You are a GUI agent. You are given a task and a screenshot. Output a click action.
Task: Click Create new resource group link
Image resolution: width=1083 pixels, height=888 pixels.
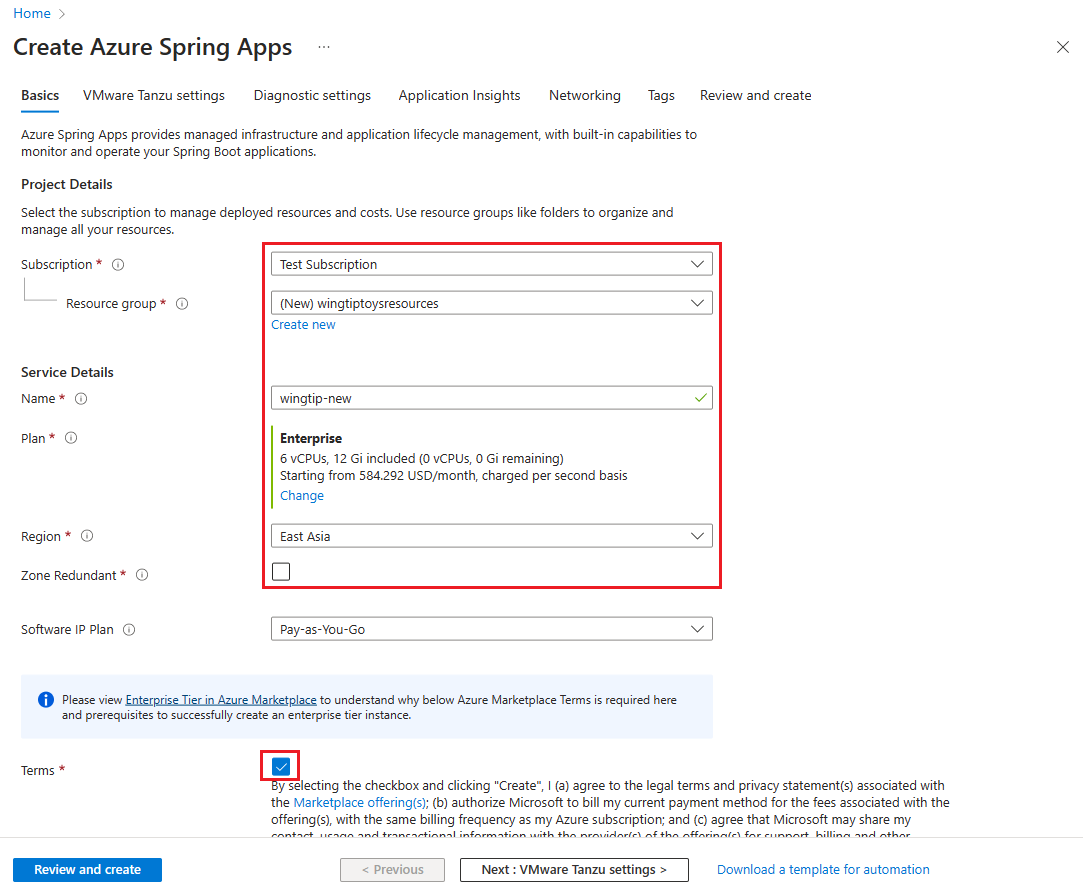click(303, 325)
